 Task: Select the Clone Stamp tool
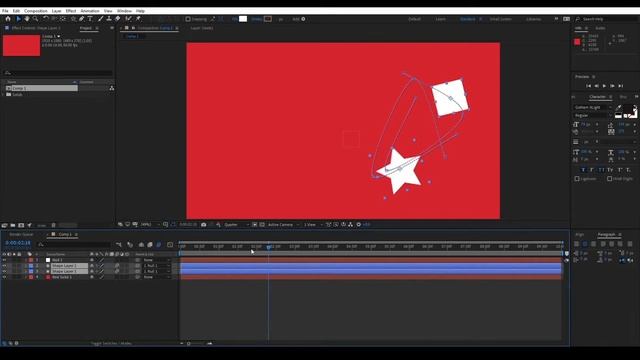[x=109, y=19]
